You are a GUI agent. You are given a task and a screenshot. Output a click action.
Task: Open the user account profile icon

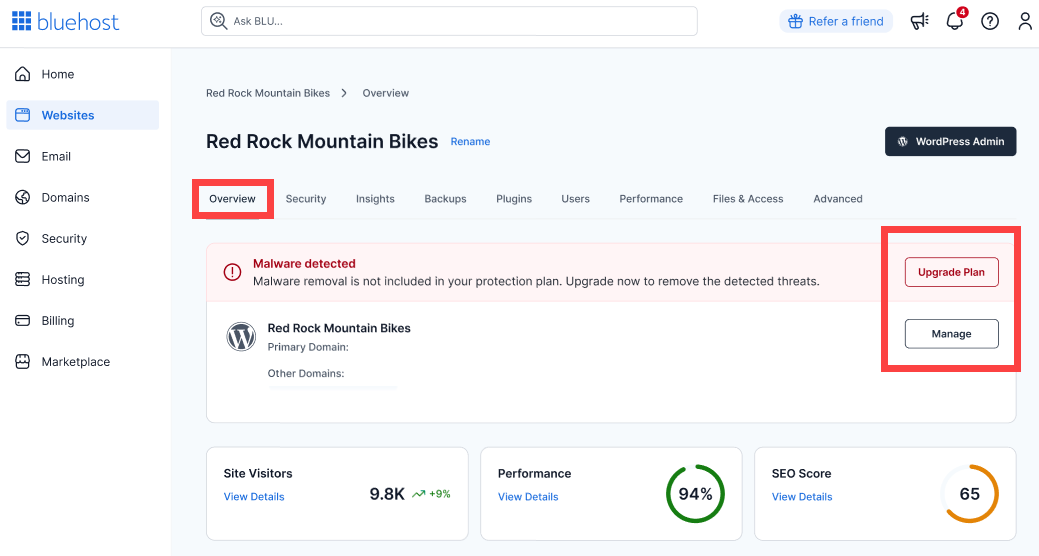[1024, 21]
